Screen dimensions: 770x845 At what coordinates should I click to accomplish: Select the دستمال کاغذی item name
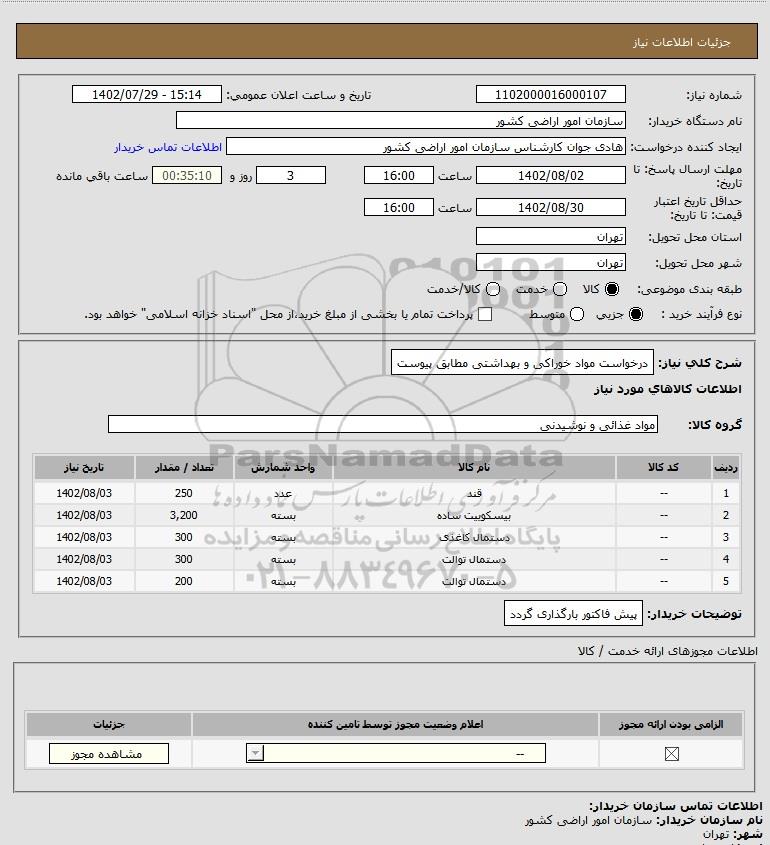[x=474, y=537]
